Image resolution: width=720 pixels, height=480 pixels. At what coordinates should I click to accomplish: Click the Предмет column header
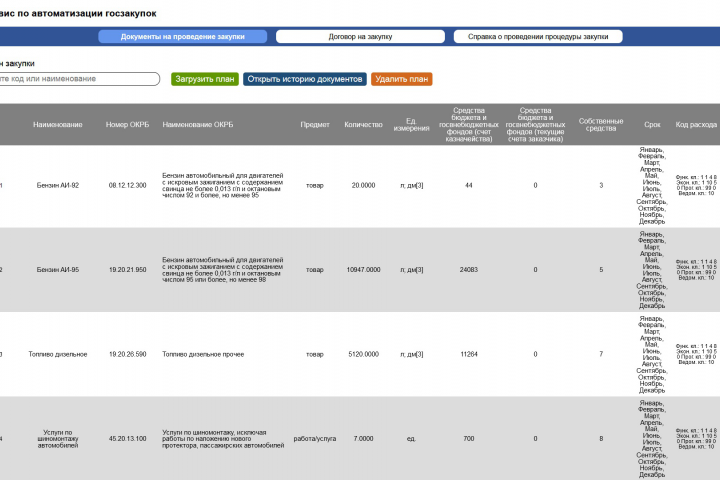315,124
